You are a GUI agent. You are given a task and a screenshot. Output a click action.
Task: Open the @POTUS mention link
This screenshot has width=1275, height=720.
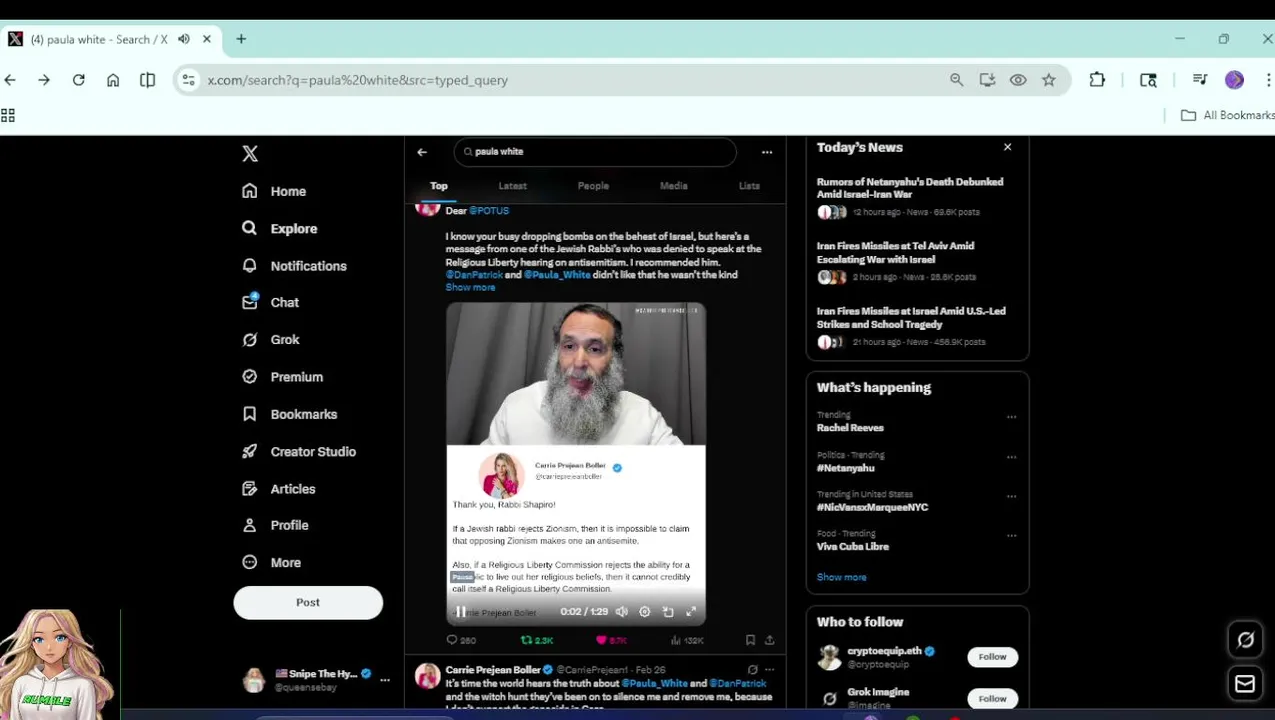click(x=489, y=211)
